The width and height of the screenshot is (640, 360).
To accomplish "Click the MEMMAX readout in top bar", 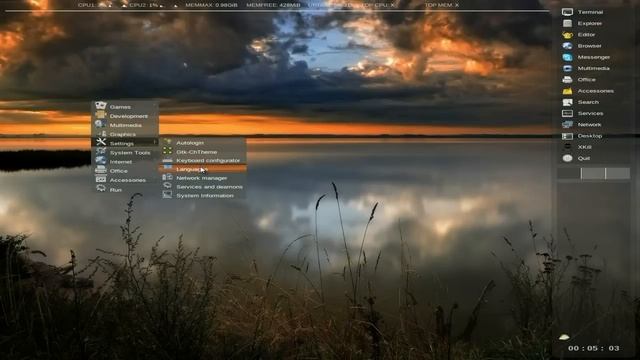I will (x=211, y=5).
